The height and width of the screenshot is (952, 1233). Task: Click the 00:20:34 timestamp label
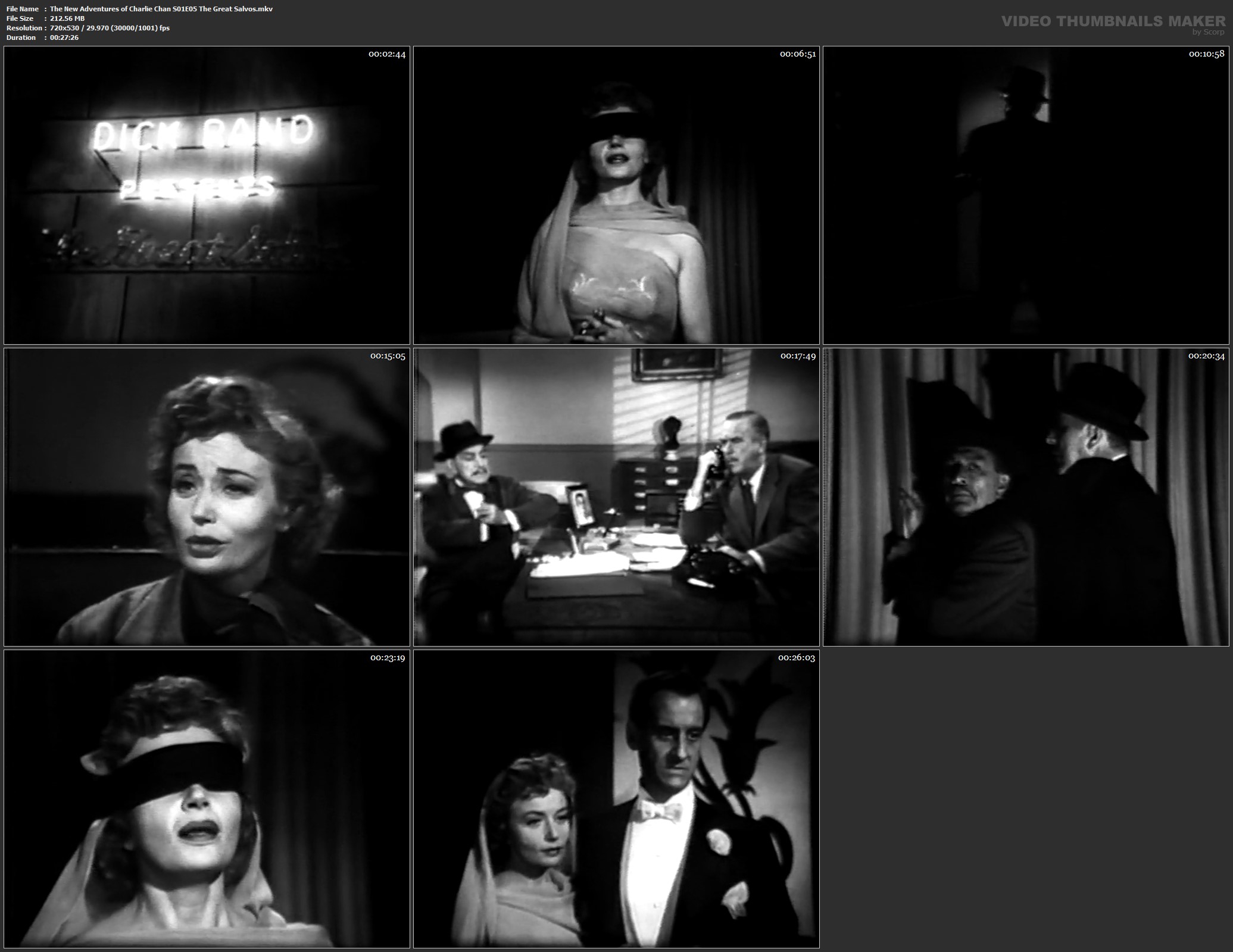1206,356
